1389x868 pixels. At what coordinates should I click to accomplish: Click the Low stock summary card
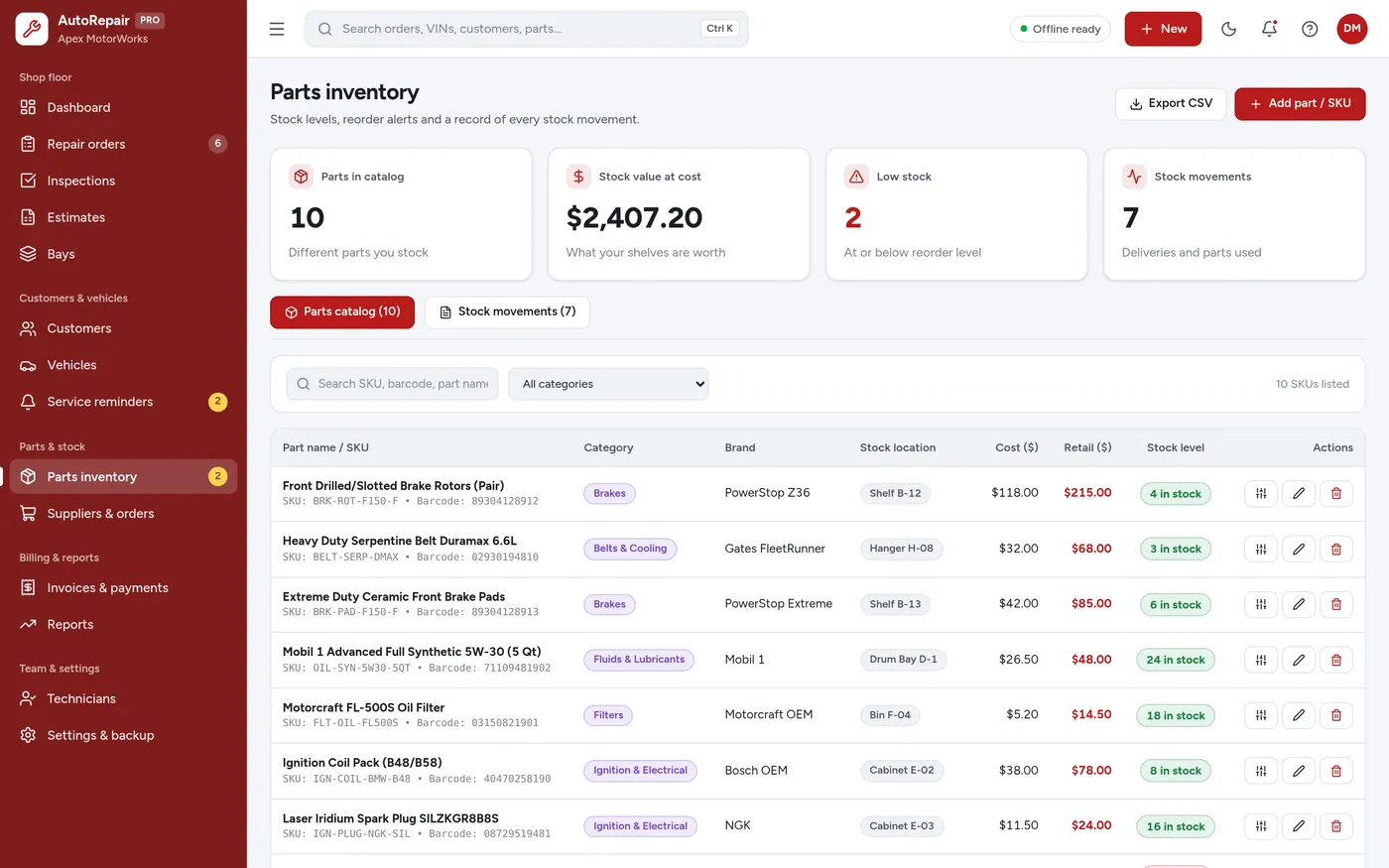click(956, 214)
